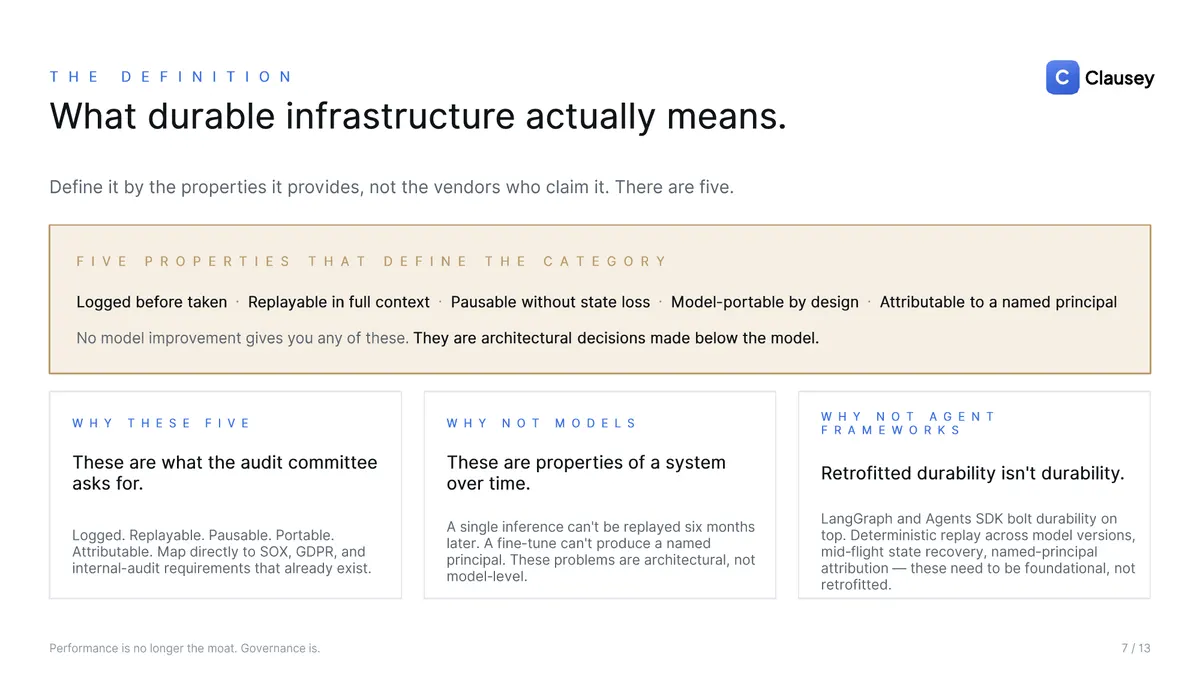Click the subtitle 'Define it by the properties'
The height and width of the screenshot is (675, 1200).
[x=391, y=187]
